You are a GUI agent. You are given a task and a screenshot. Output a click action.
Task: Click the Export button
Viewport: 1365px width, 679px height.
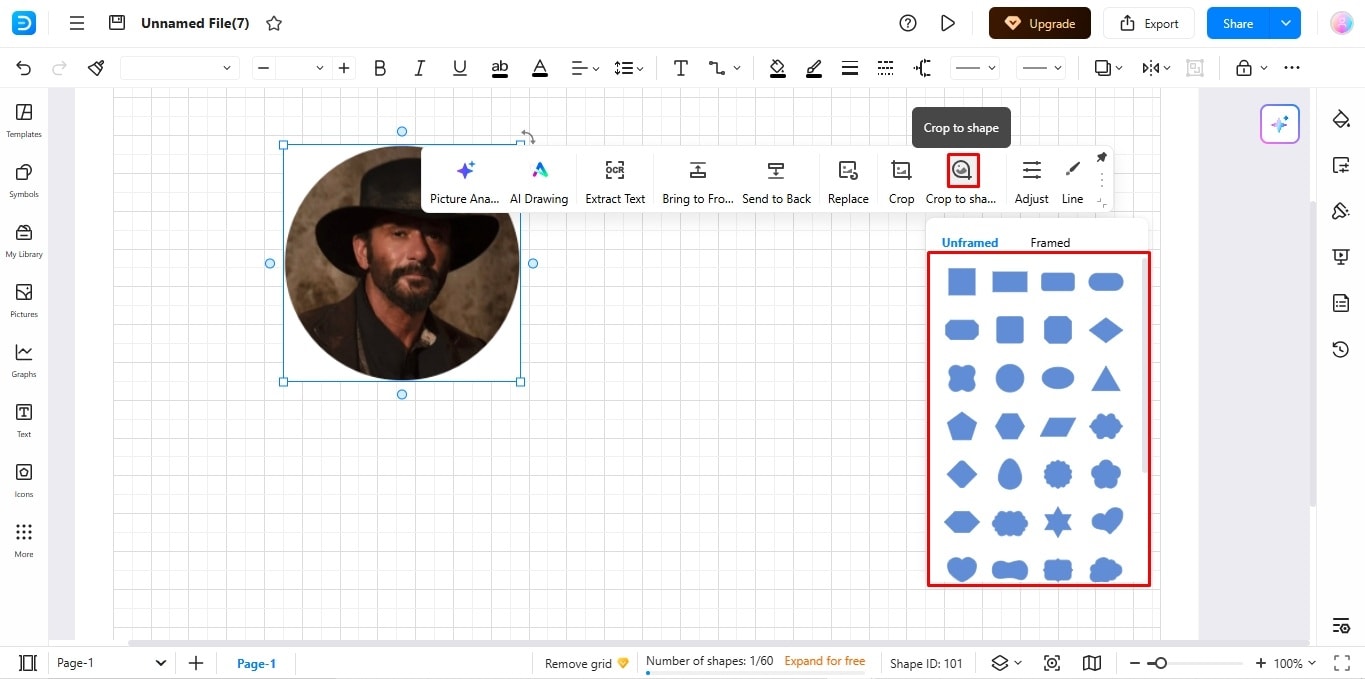coord(1149,23)
